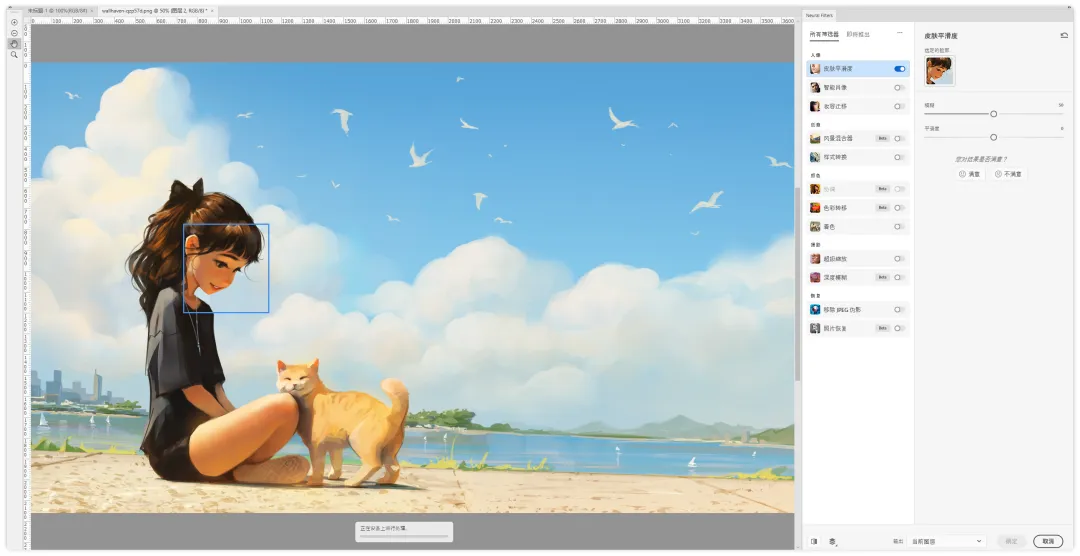Switch to the wallhaven png document tab

pyautogui.click(x=157, y=10)
